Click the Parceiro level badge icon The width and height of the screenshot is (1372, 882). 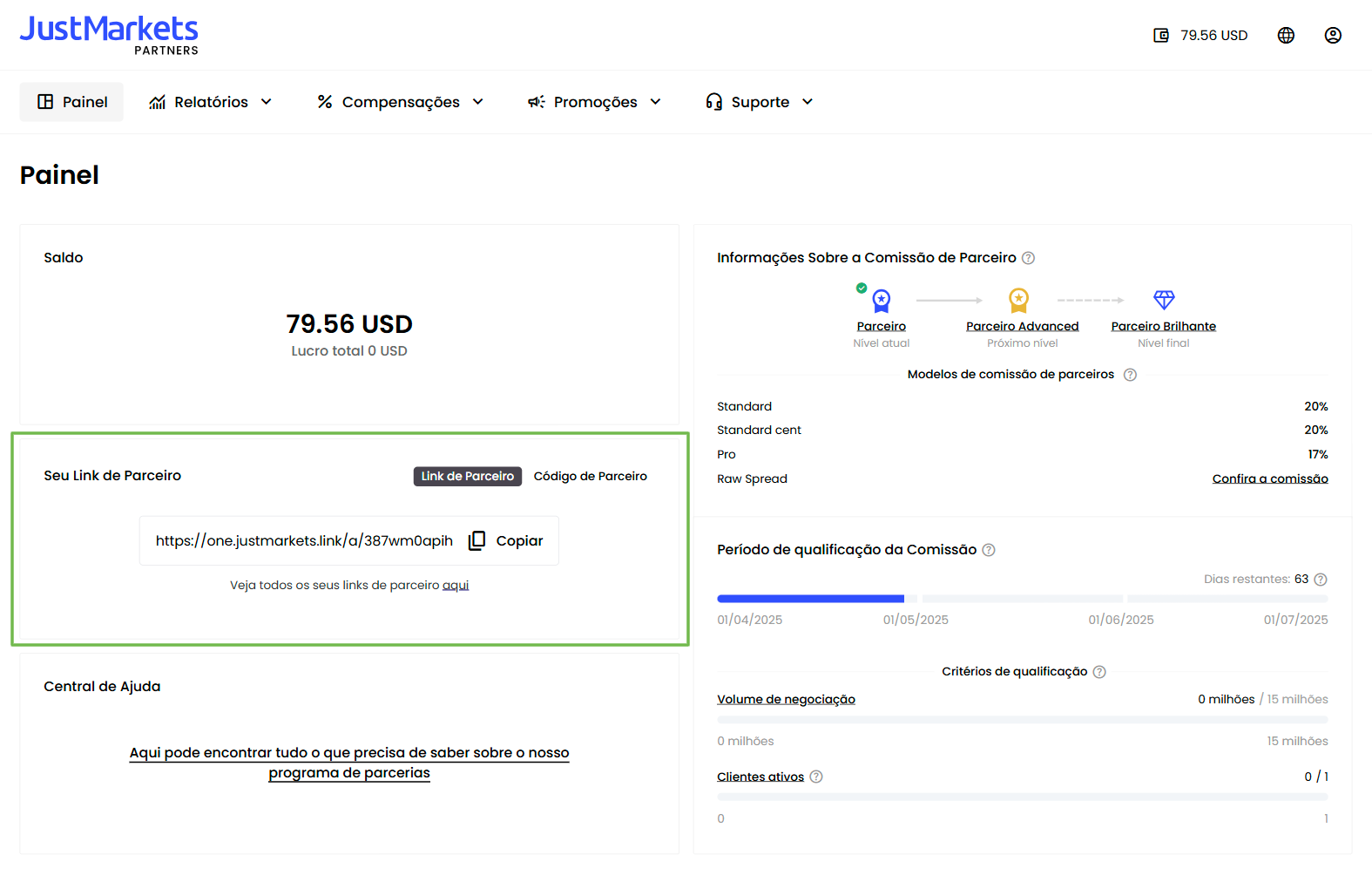(881, 301)
